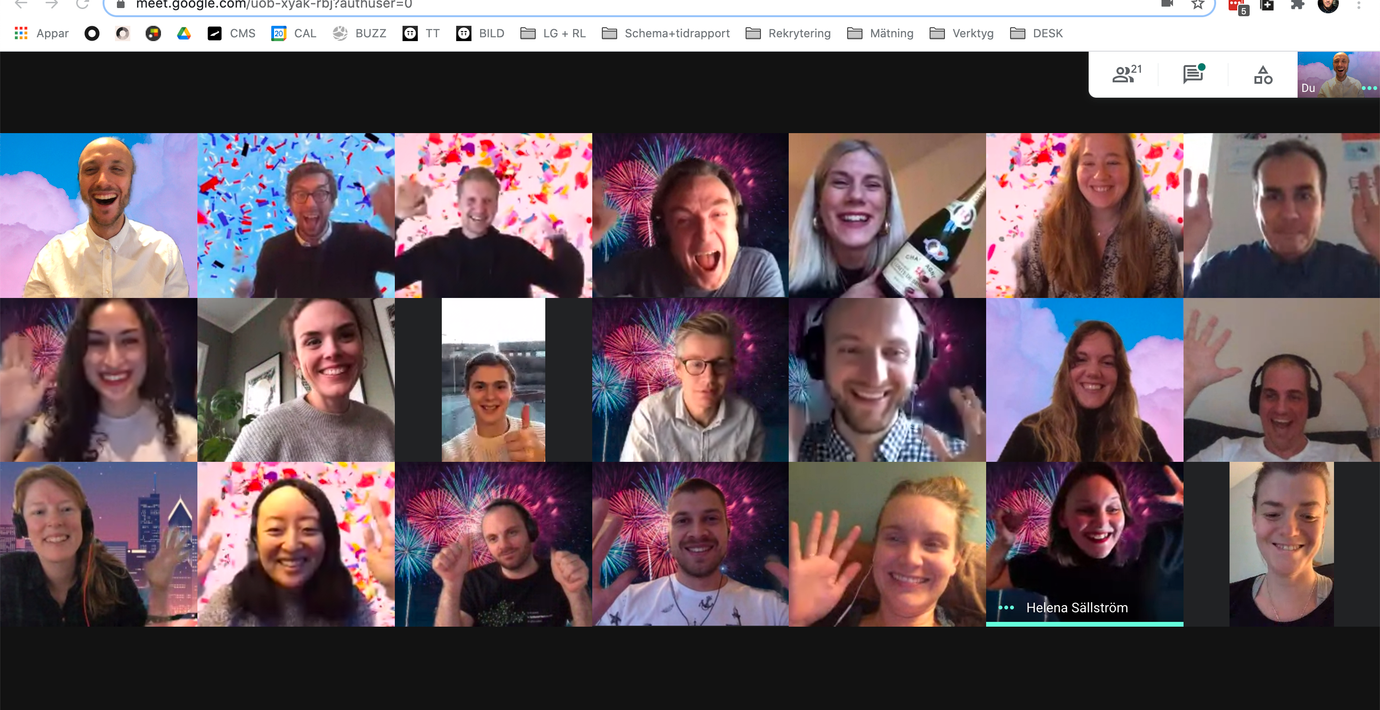This screenshot has height=710, width=1380.
Task: Open the meeting chat panel
Action: coord(1193,75)
